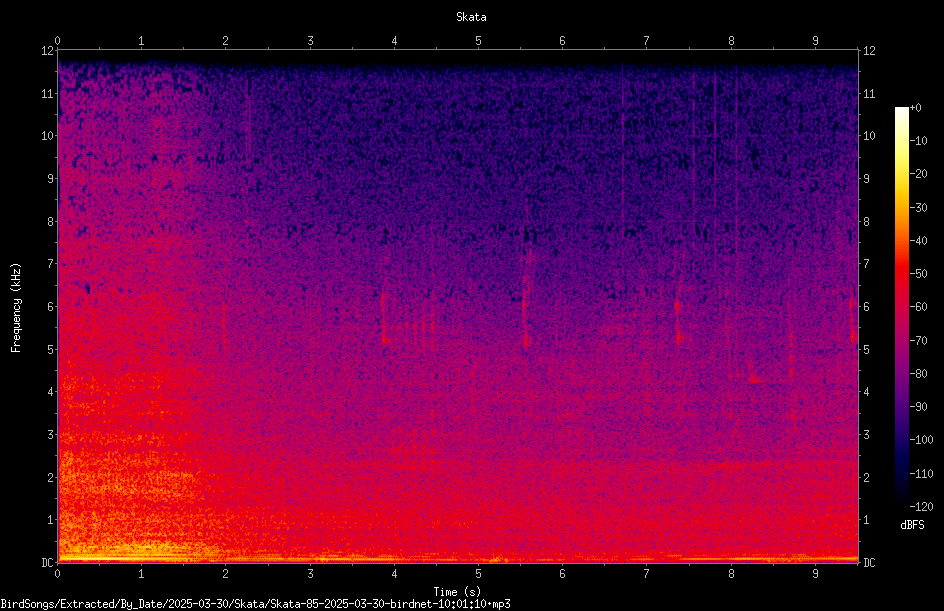
Task: Click the "dBFS" unit label under color scale
Action: pos(912,525)
